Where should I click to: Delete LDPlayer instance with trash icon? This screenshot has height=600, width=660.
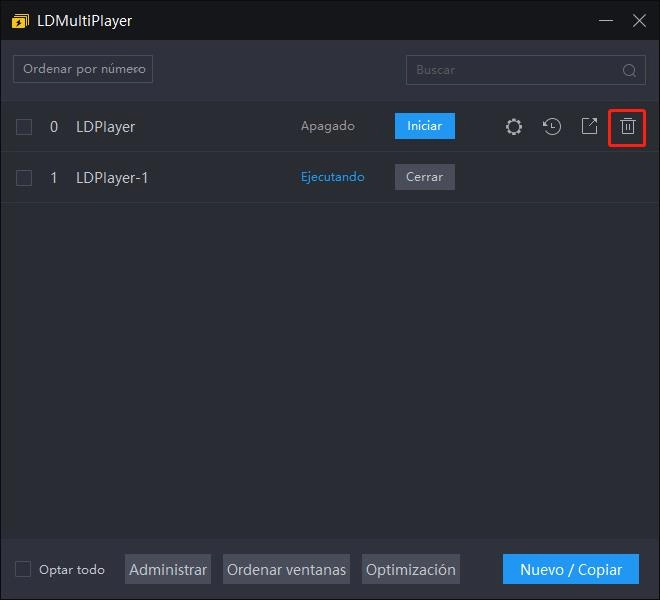pos(627,126)
